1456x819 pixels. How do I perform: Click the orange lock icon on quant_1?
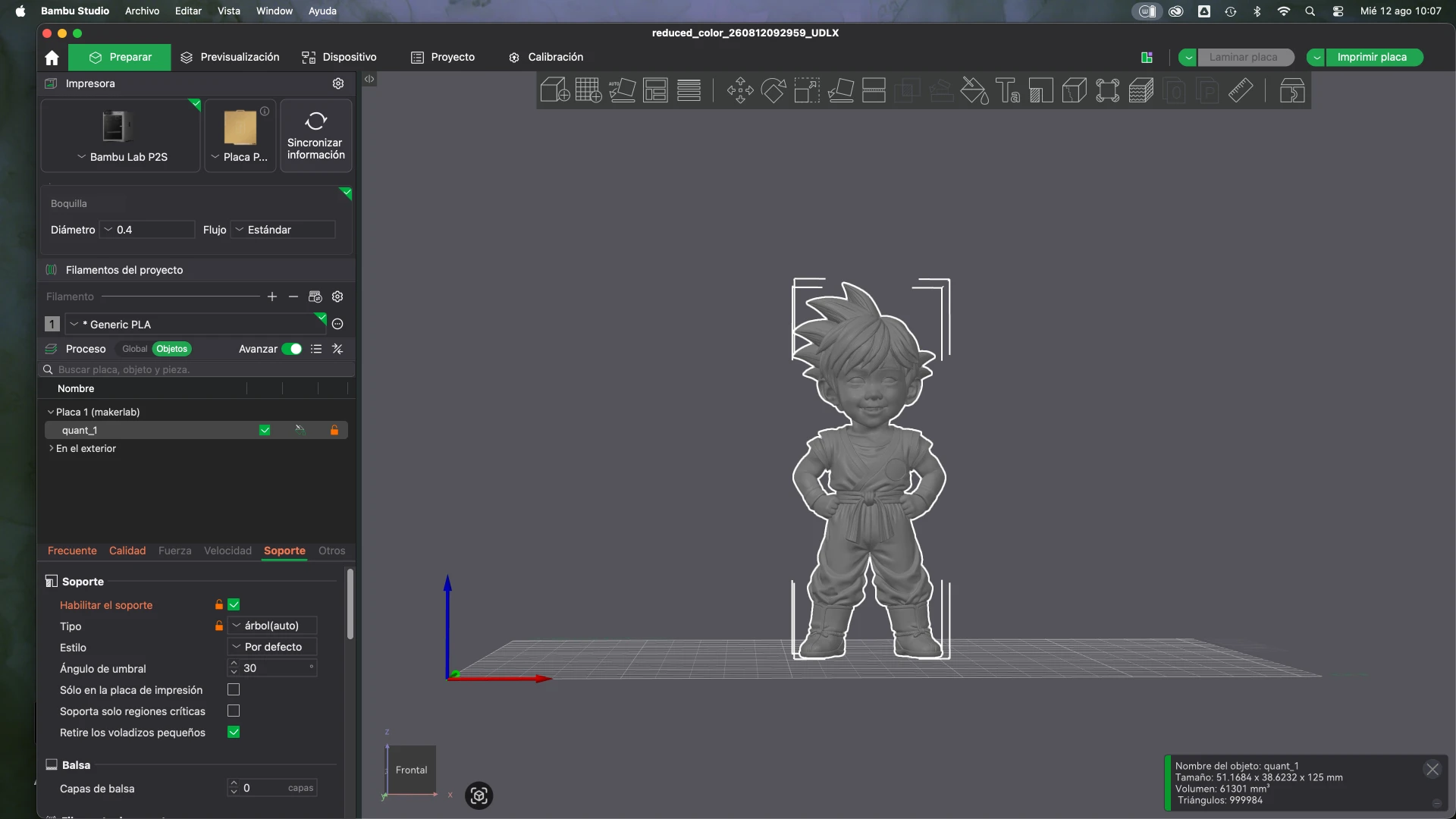pos(334,430)
